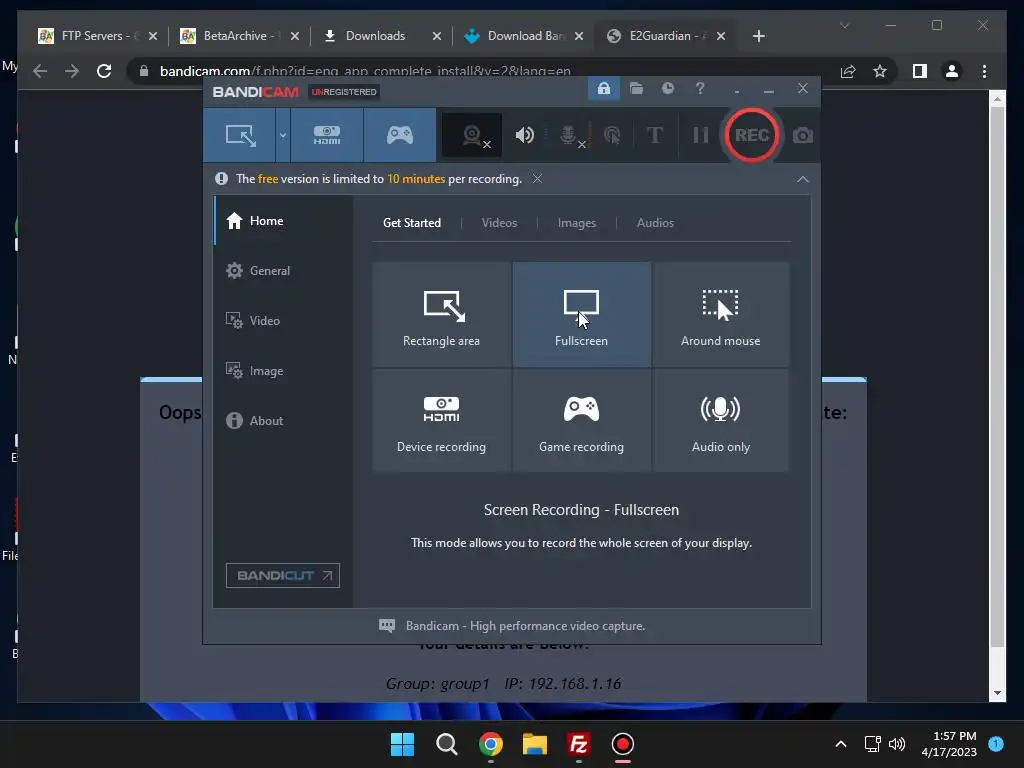Click the pause recording button
The width and height of the screenshot is (1024, 768).
pos(701,135)
